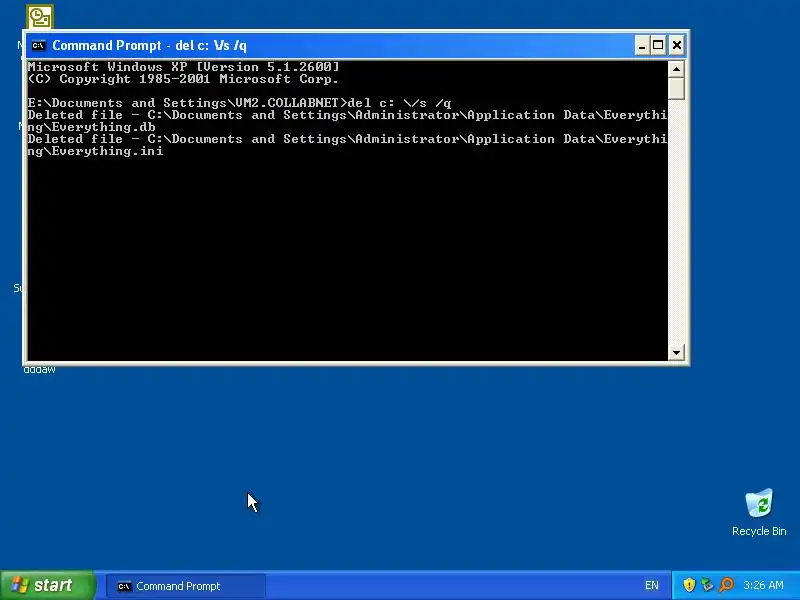The image size is (800, 600).
Task: Maximize the Command Prompt window
Action: click(658, 46)
